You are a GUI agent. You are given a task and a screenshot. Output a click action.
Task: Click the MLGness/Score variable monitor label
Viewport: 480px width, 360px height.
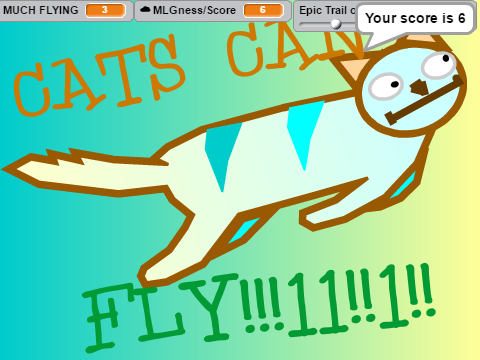194,10
